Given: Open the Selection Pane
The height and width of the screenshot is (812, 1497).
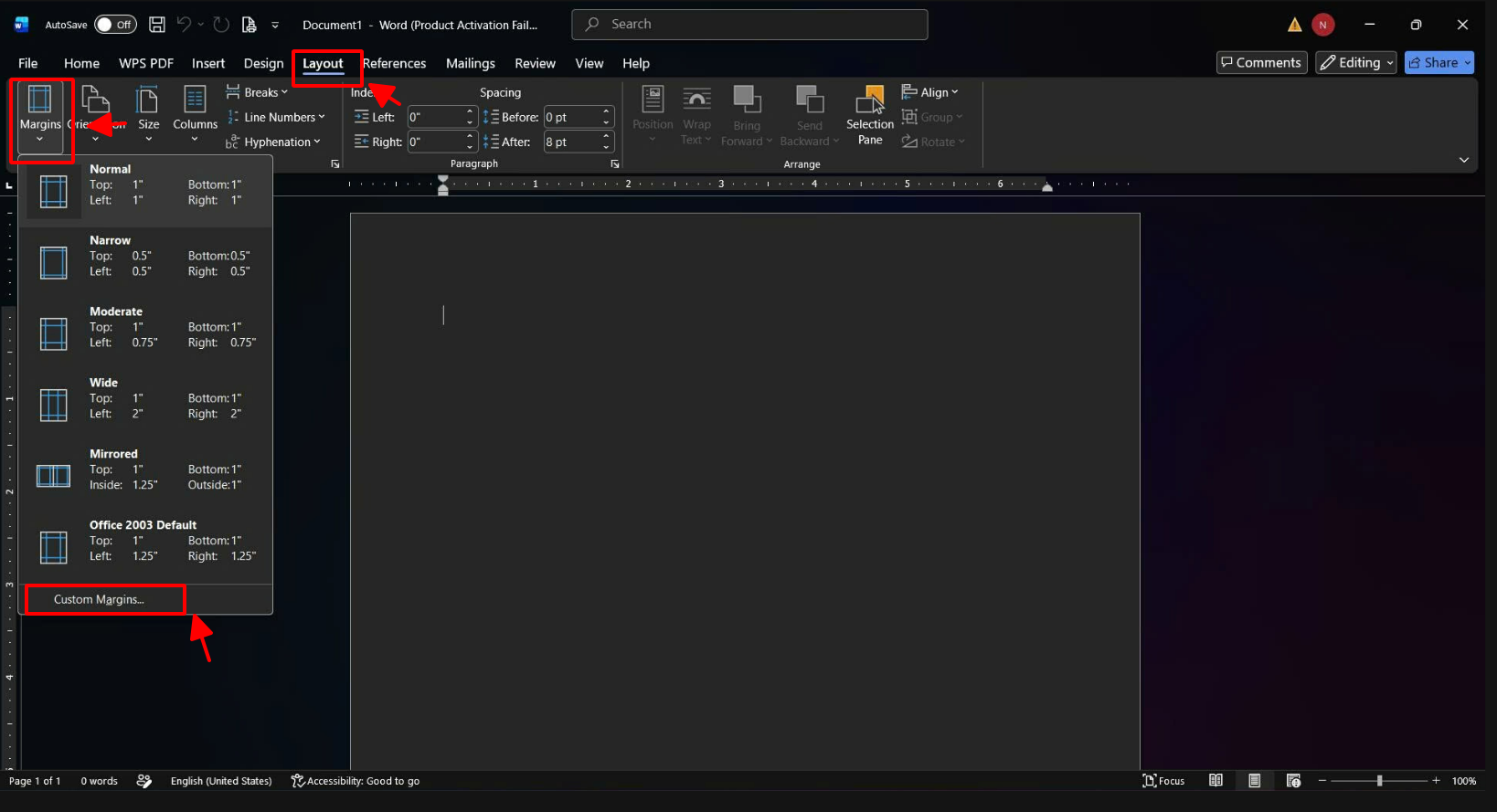Looking at the screenshot, I should [870, 115].
